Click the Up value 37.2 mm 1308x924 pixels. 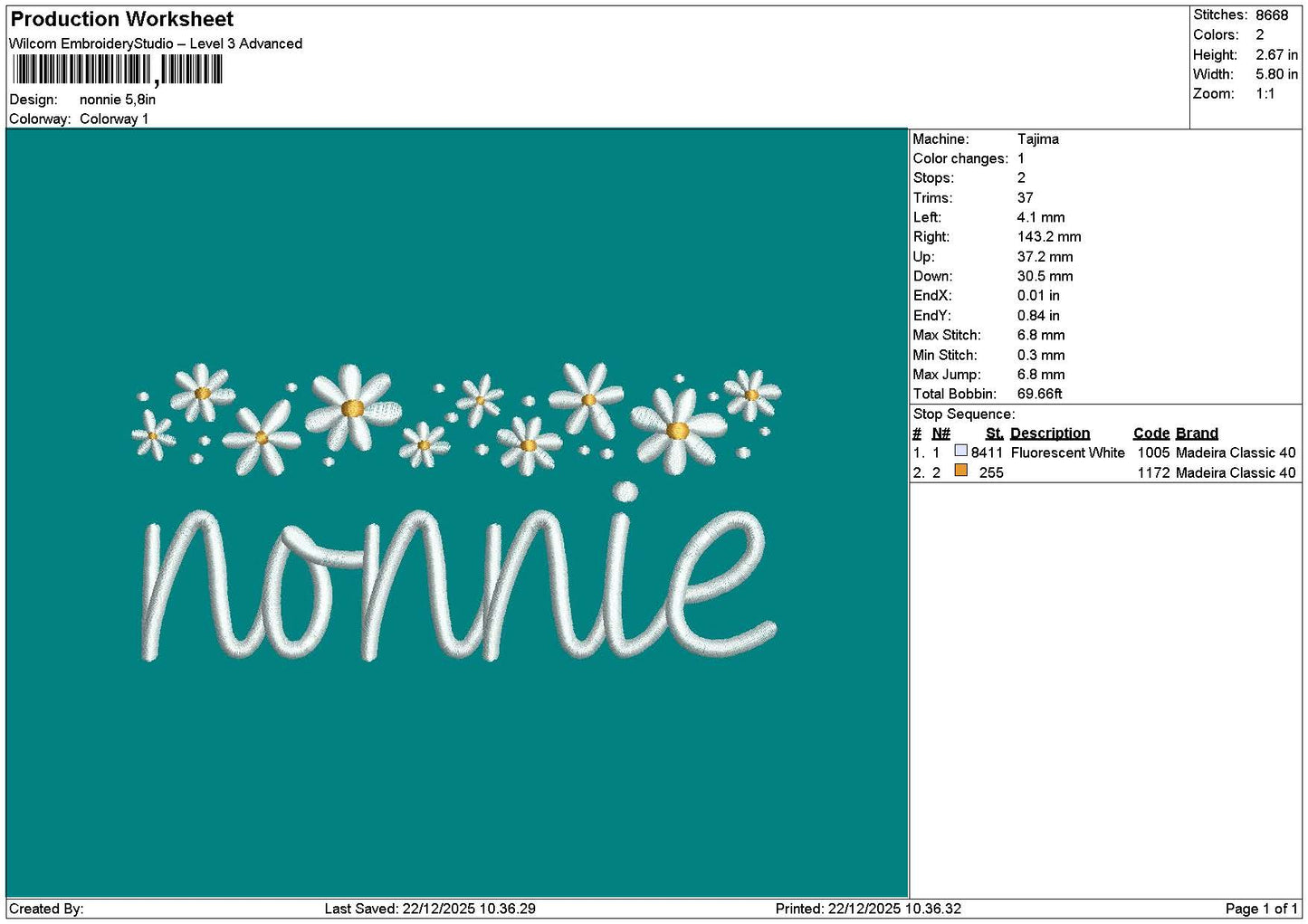click(1045, 257)
